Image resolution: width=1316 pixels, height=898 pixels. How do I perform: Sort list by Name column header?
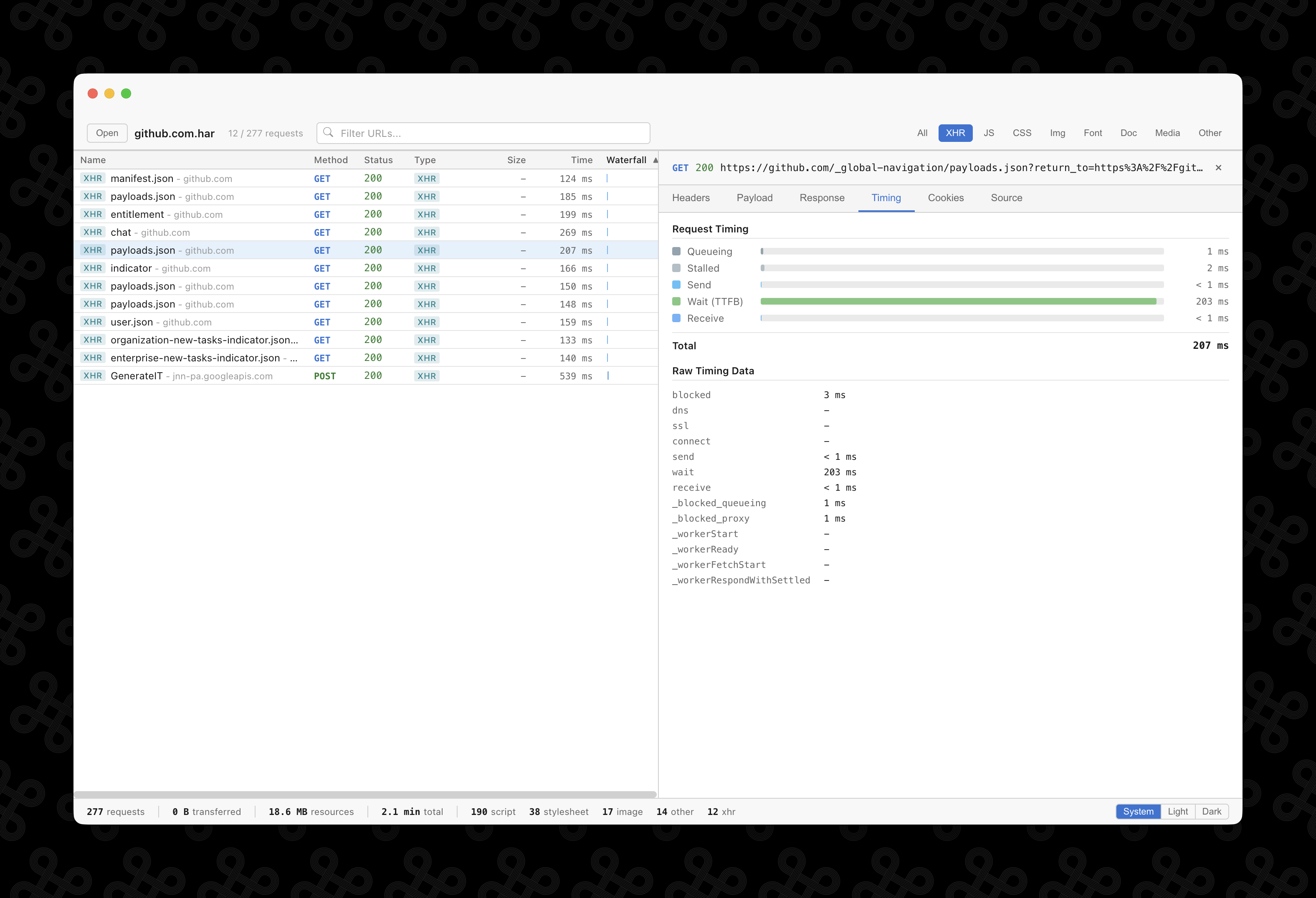[x=93, y=160]
